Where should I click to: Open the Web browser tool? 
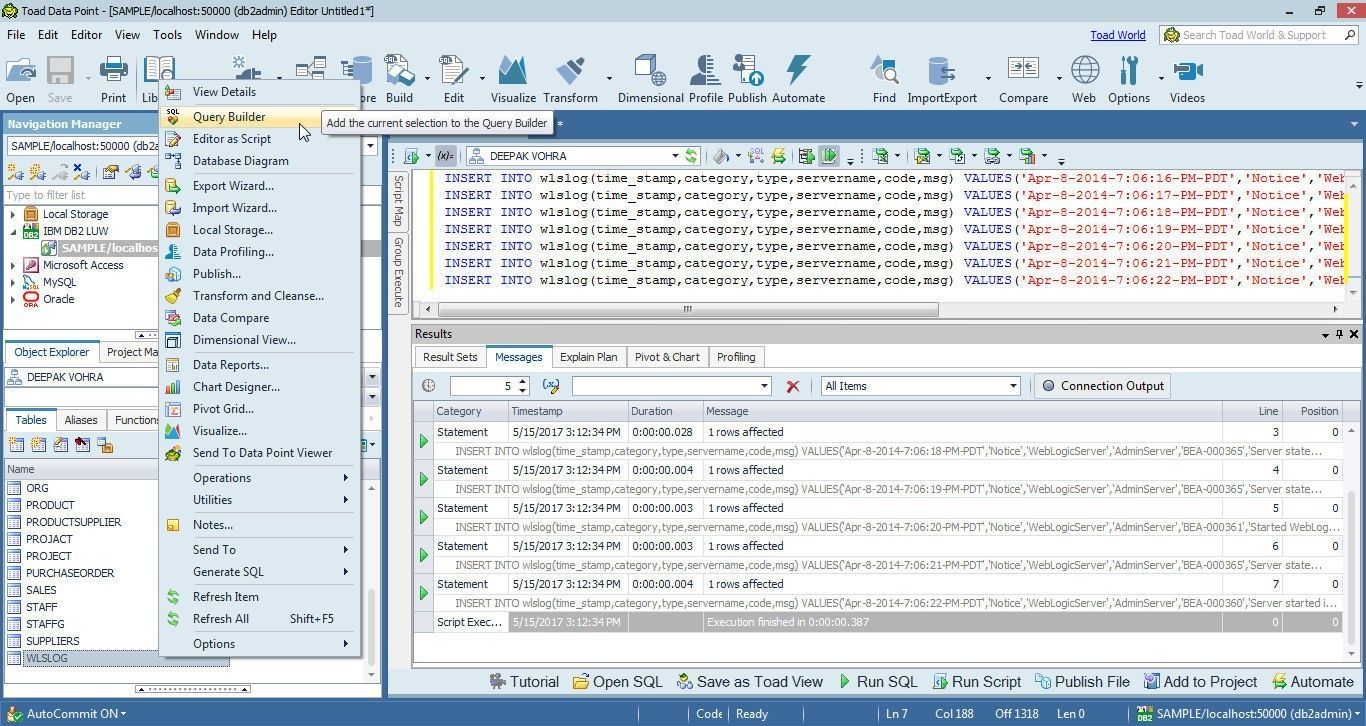pos(1084,80)
